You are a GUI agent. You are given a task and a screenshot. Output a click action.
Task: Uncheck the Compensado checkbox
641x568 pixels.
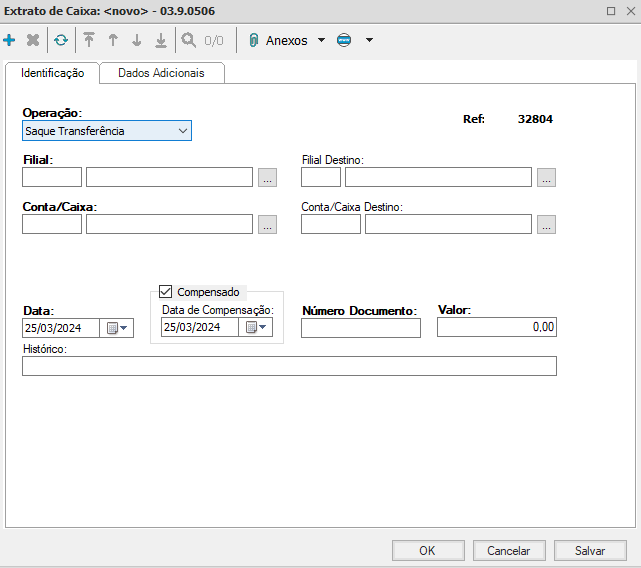[x=167, y=292]
